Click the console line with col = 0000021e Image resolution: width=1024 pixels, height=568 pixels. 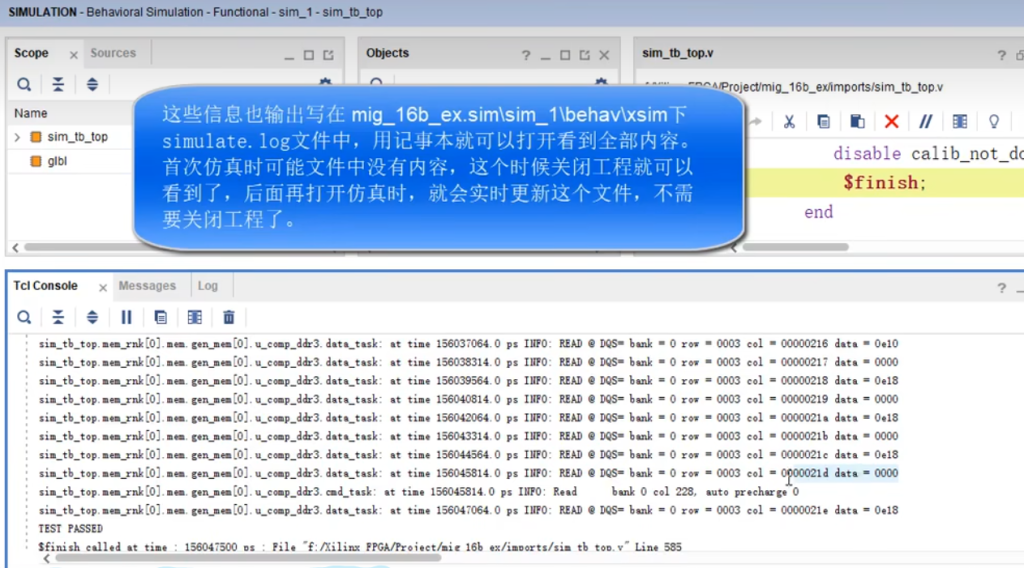468,511
